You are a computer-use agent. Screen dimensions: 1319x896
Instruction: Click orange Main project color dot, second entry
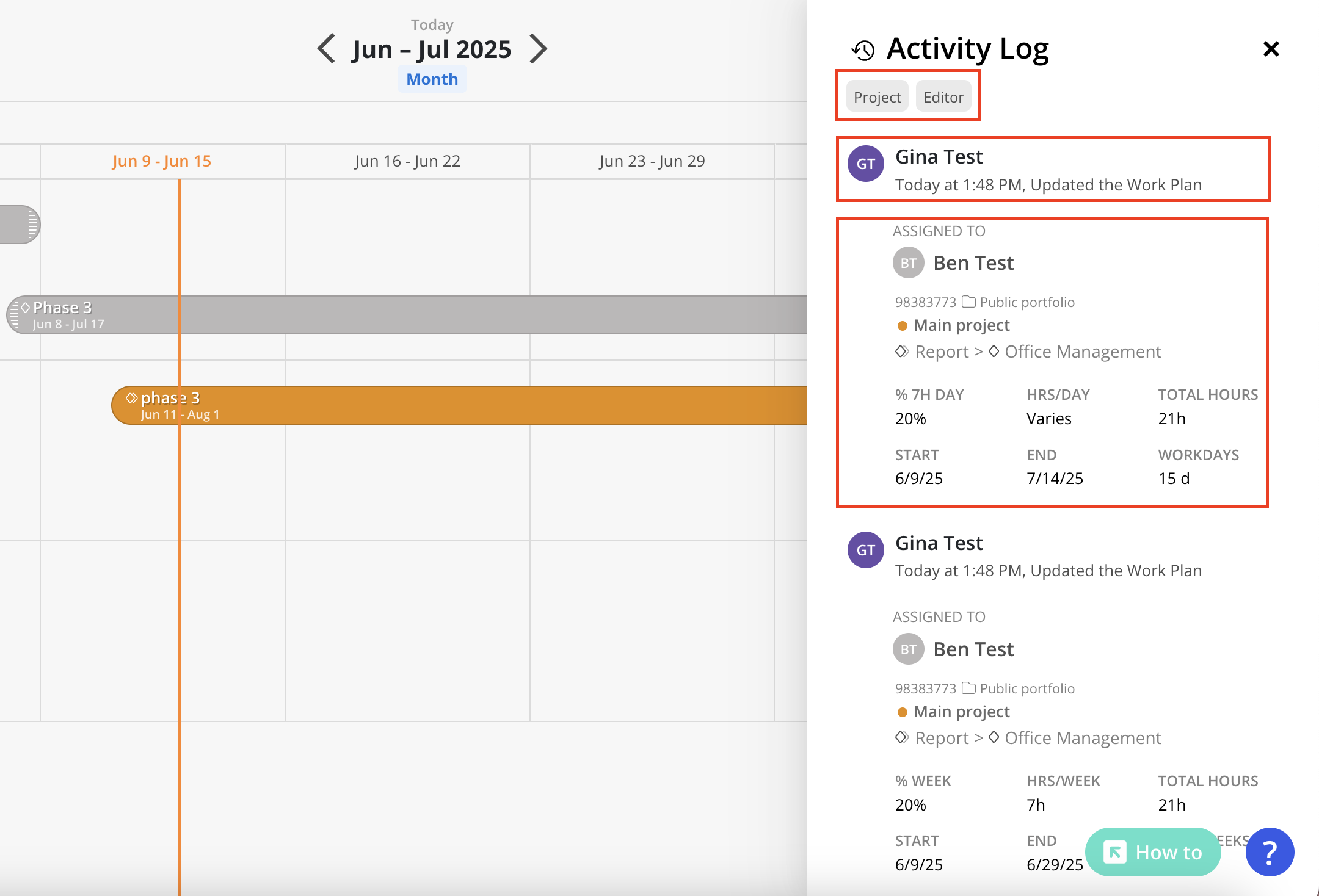click(902, 712)
